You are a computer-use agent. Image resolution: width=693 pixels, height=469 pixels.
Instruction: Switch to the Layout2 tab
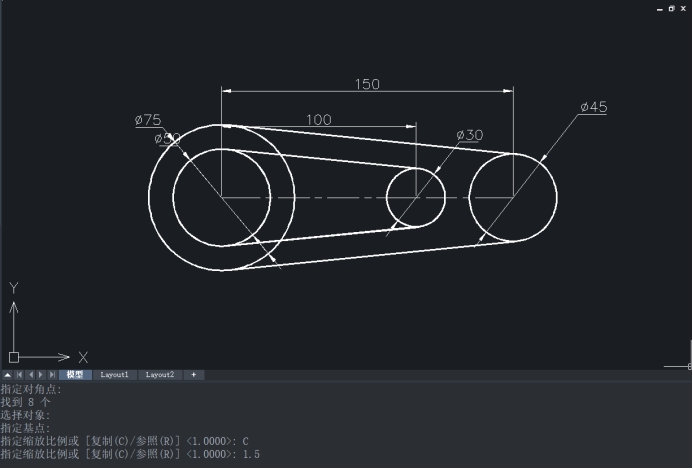coord(160,375)
